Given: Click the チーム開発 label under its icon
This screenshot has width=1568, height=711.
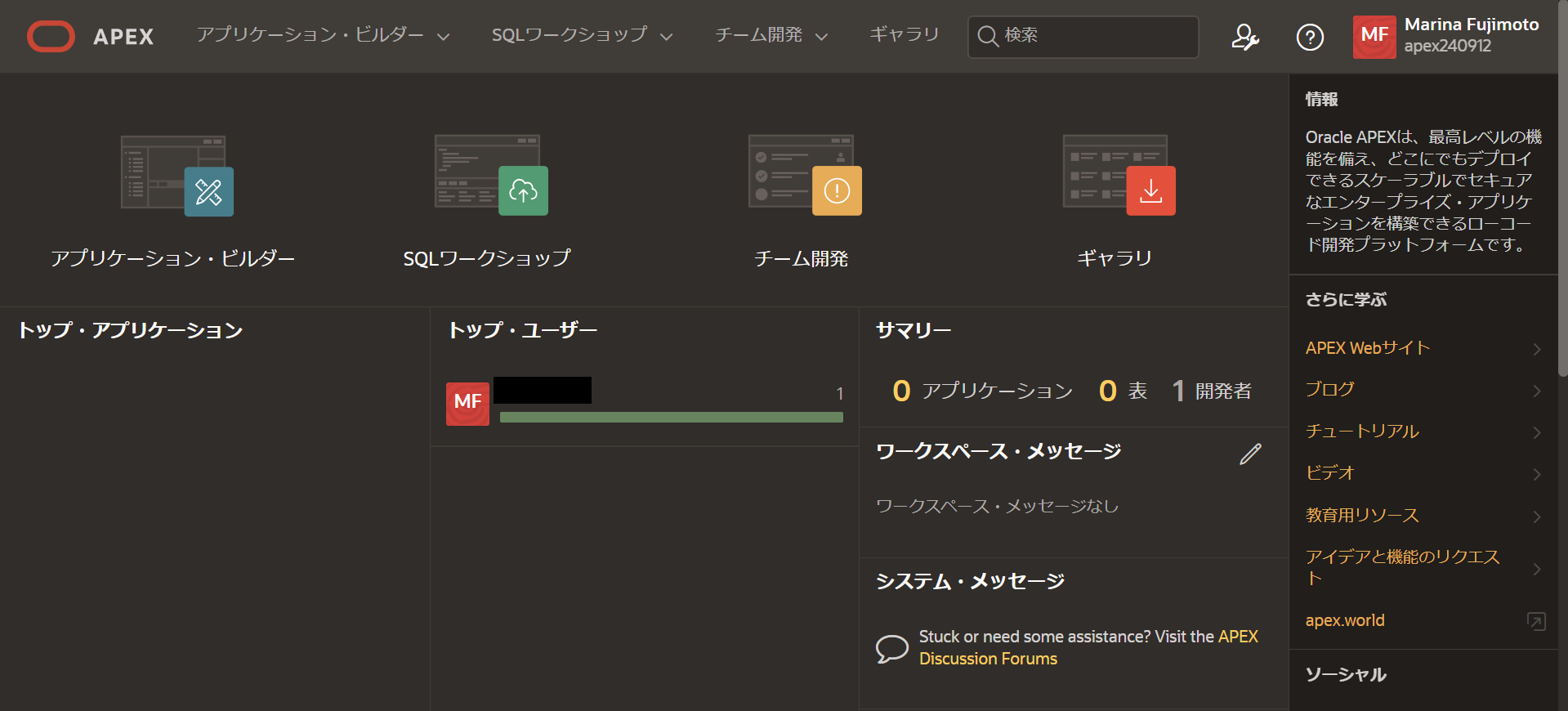Looking at the screenshot, I should click(801, 258).
